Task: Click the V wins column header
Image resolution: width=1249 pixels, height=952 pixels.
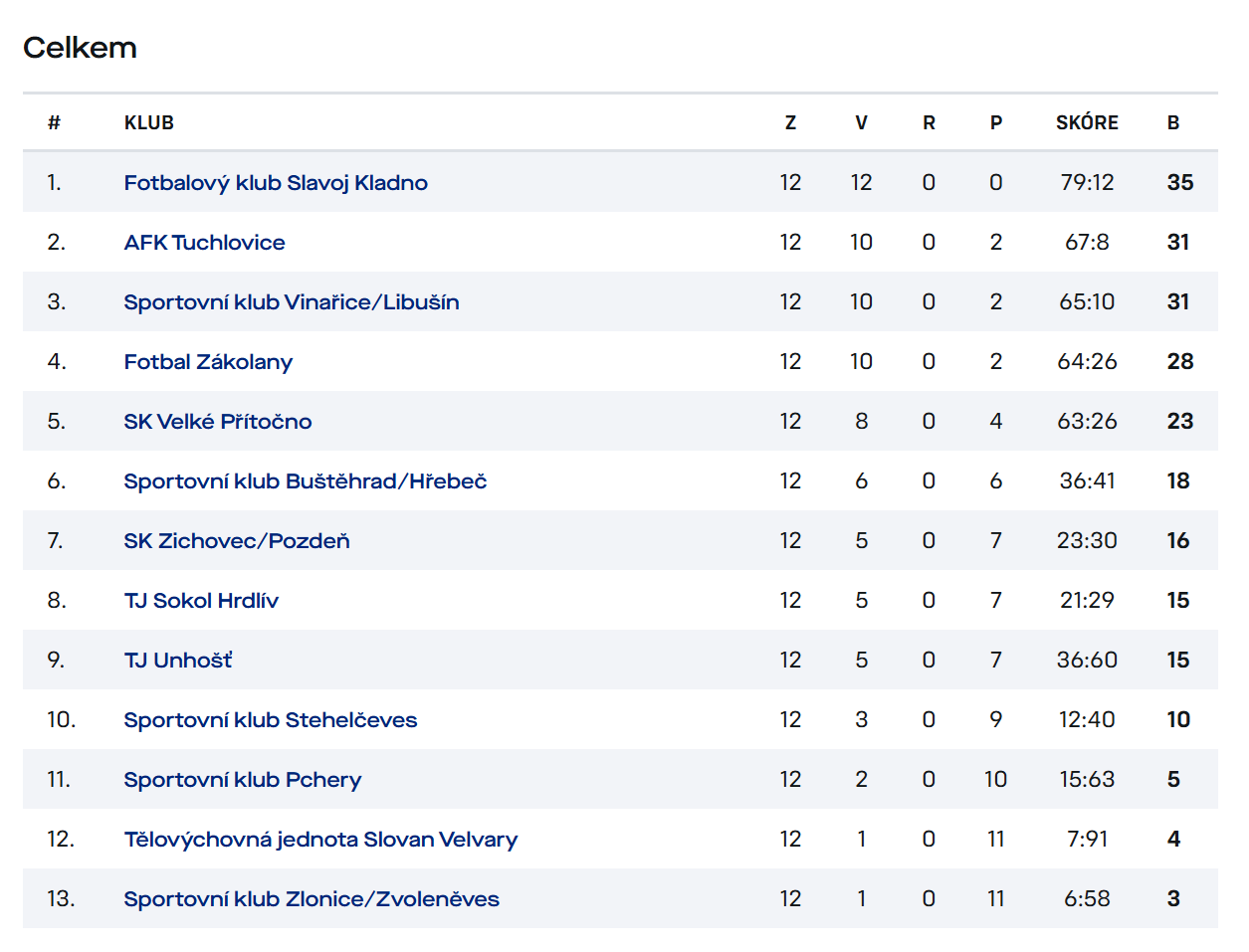Action: pyautogui.click(x=861, y=123)
